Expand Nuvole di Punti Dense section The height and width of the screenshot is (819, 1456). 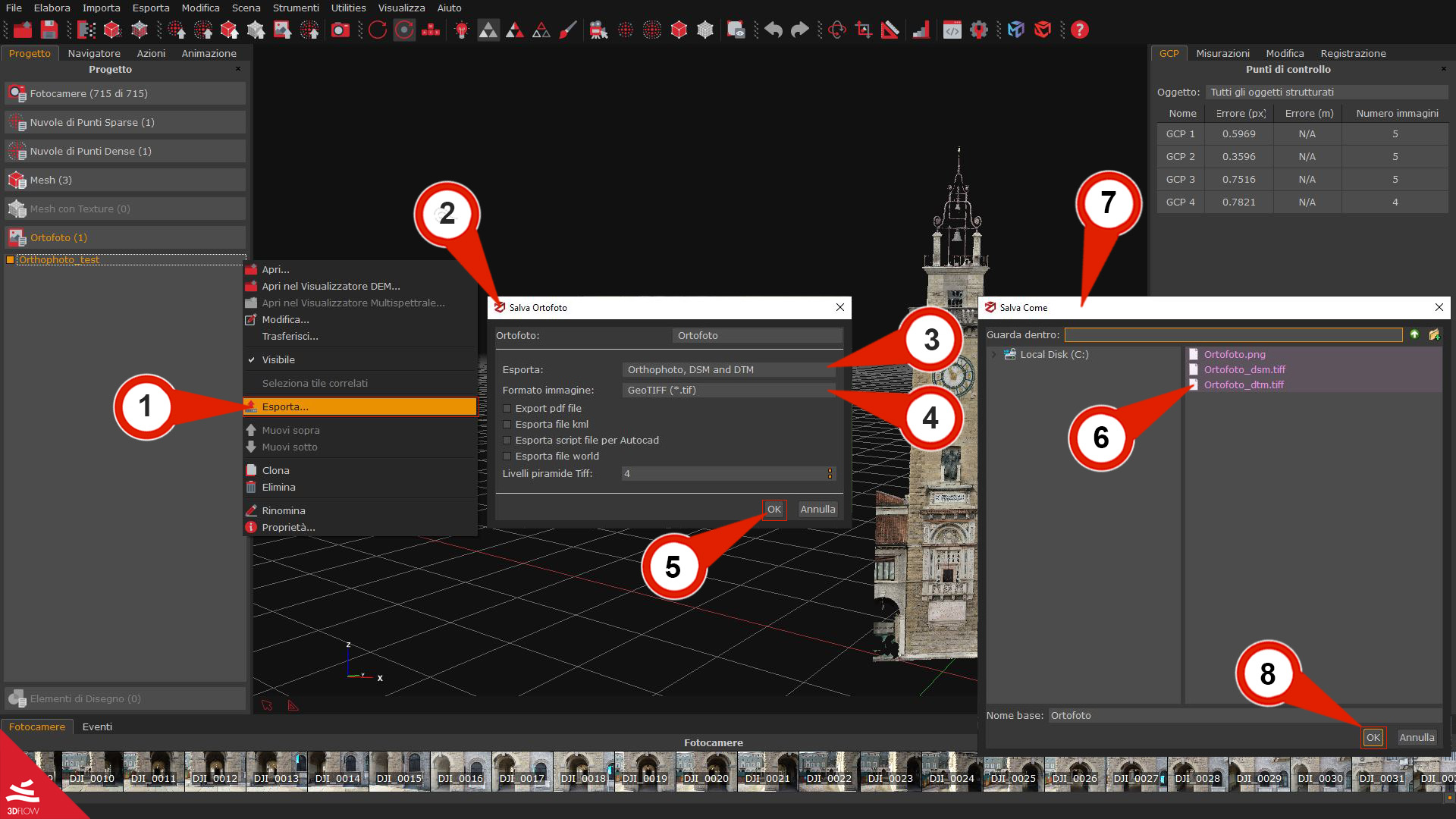click(x=125, y=151)
